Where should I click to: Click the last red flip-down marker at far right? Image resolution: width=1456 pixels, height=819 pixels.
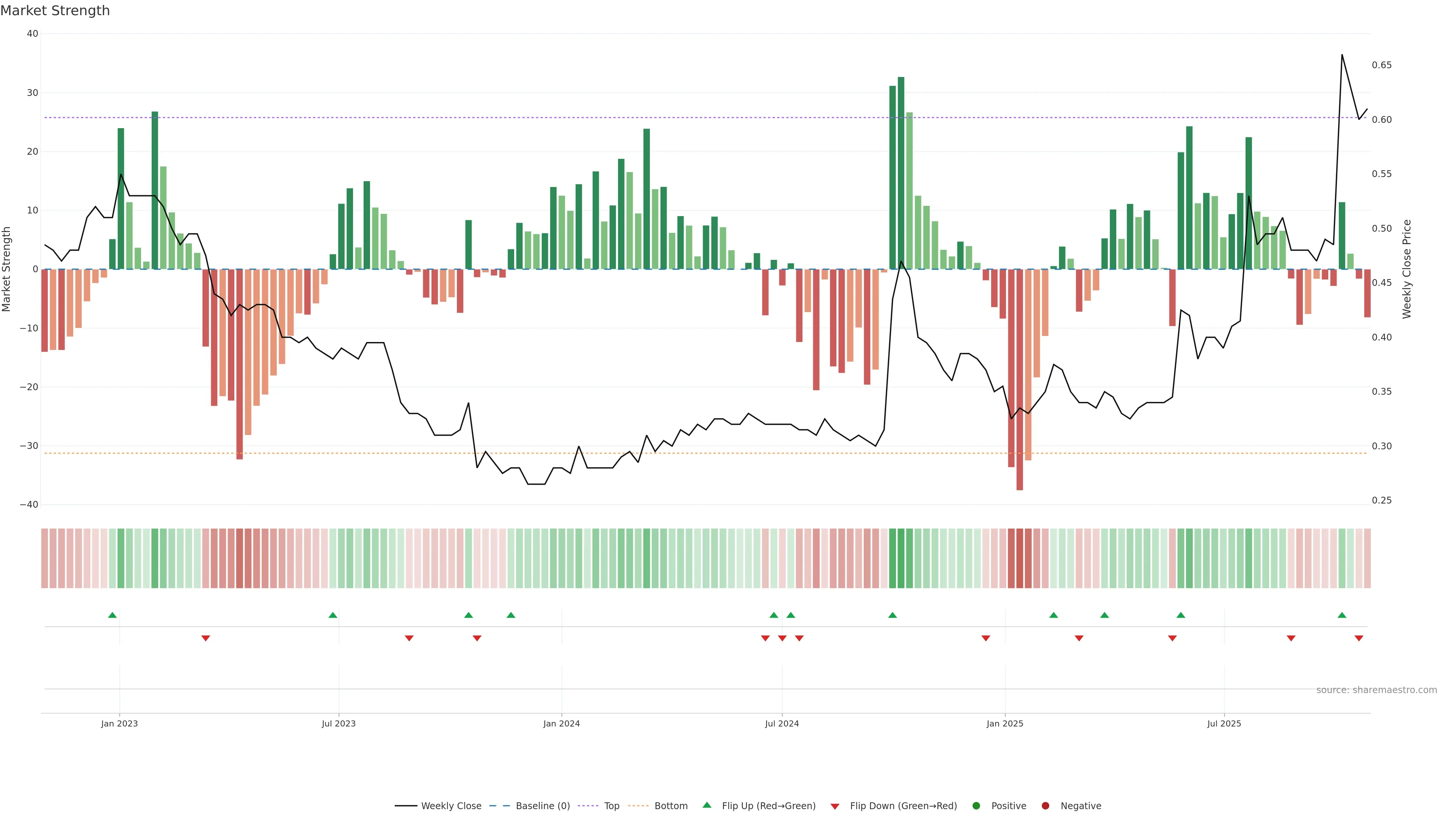(1359, 638)
